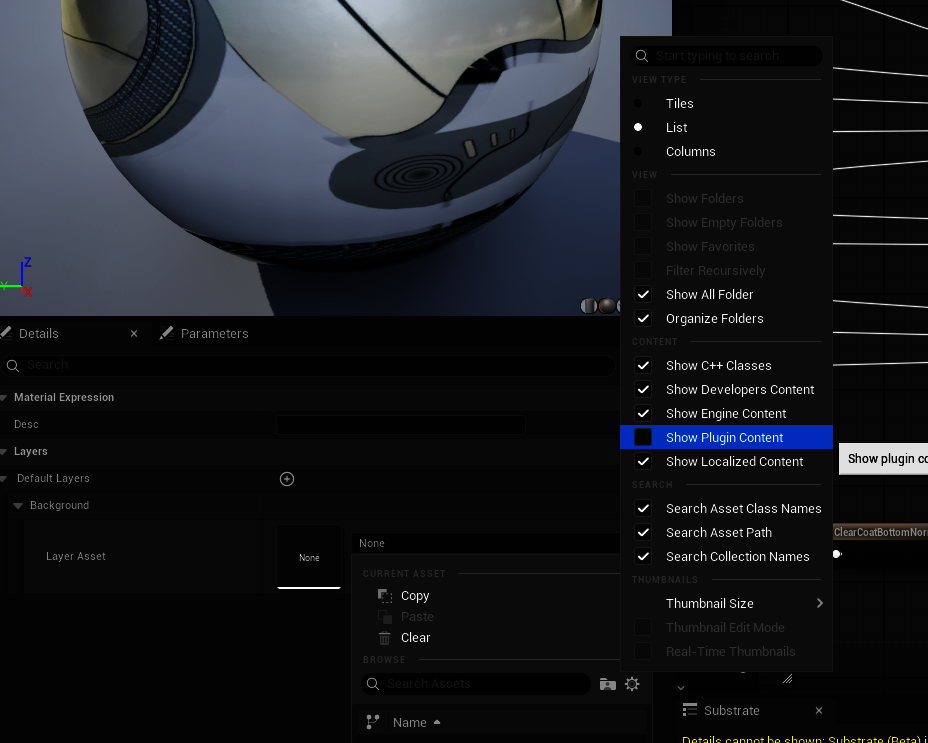Switch to the Parameters tab

(x=214, y=334)
